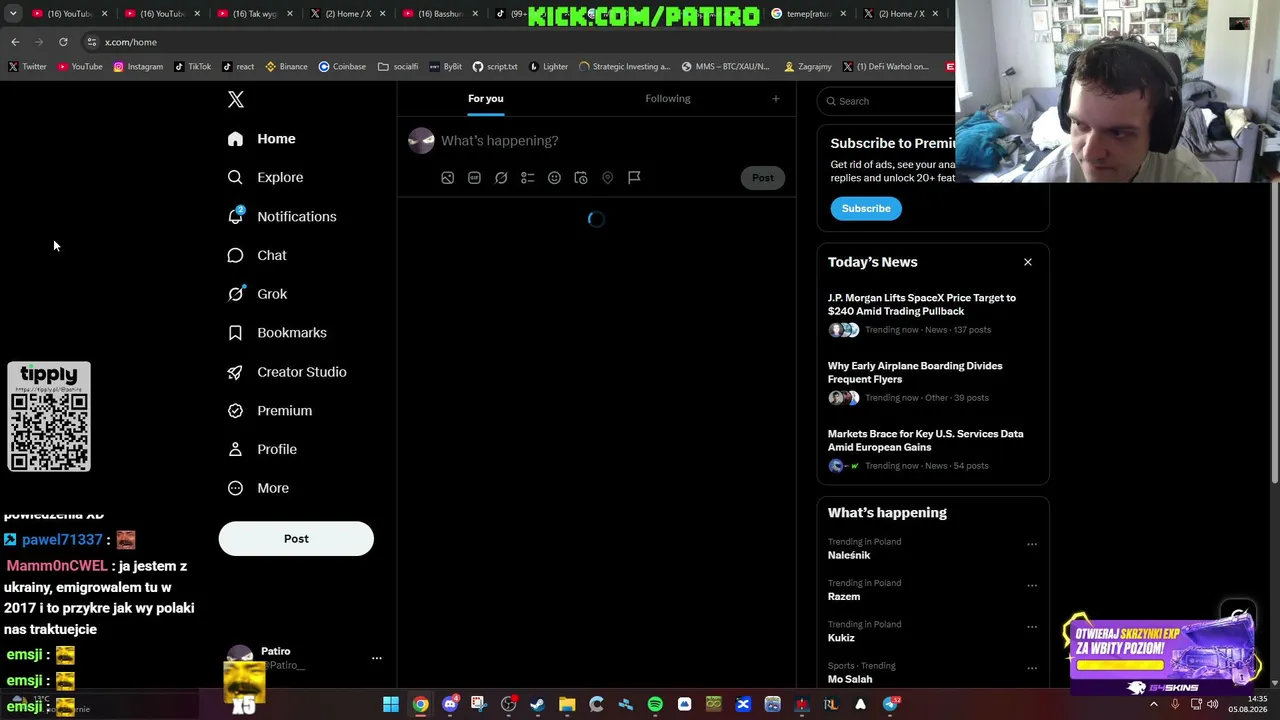Open the Explore page
Screen dimensions: 1280x720
[266, 177]
